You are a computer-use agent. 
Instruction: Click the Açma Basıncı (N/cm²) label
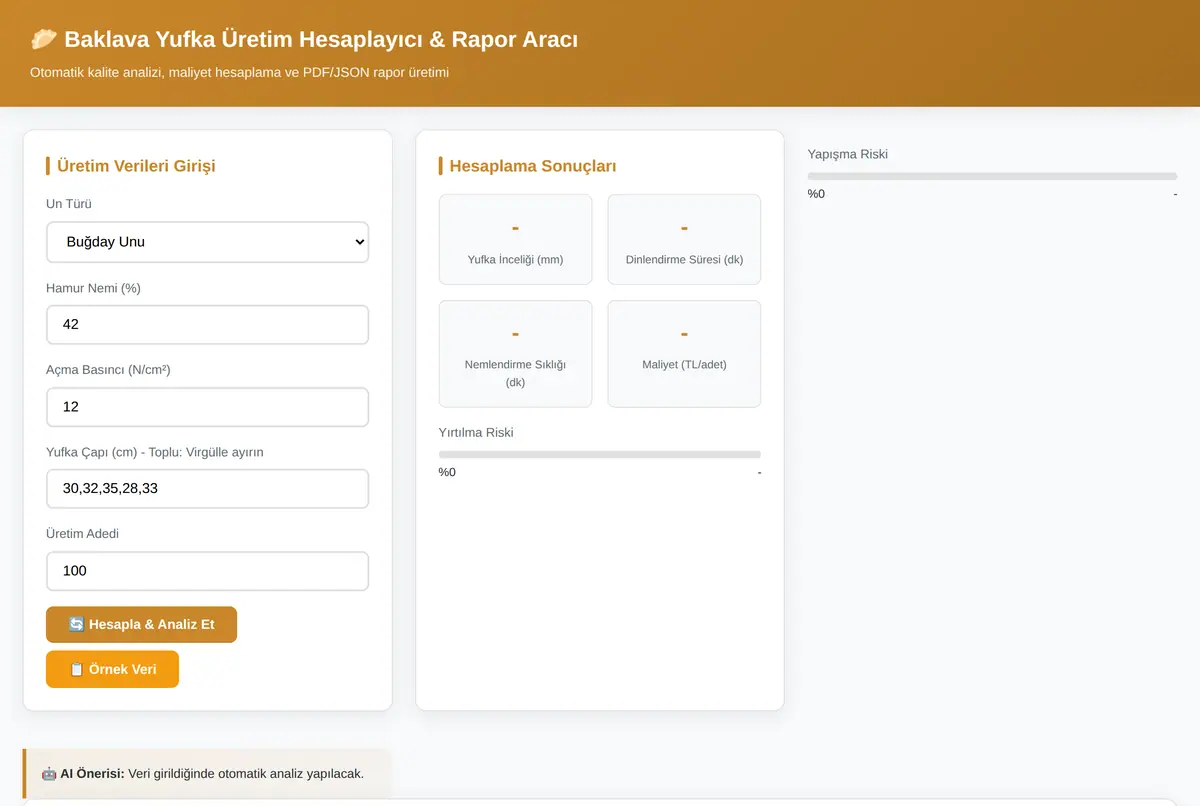coord(108,370)
